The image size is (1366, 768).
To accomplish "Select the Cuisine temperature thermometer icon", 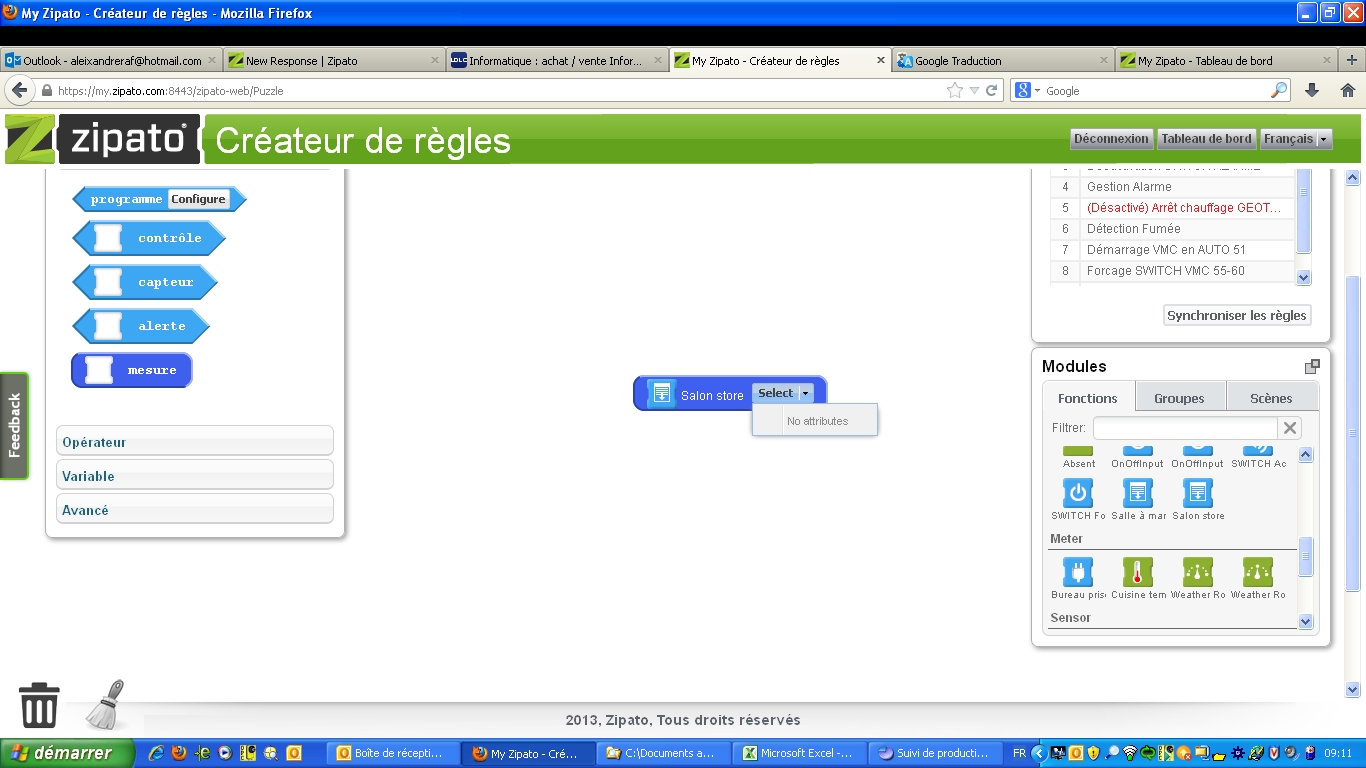I will (1138, 572).
